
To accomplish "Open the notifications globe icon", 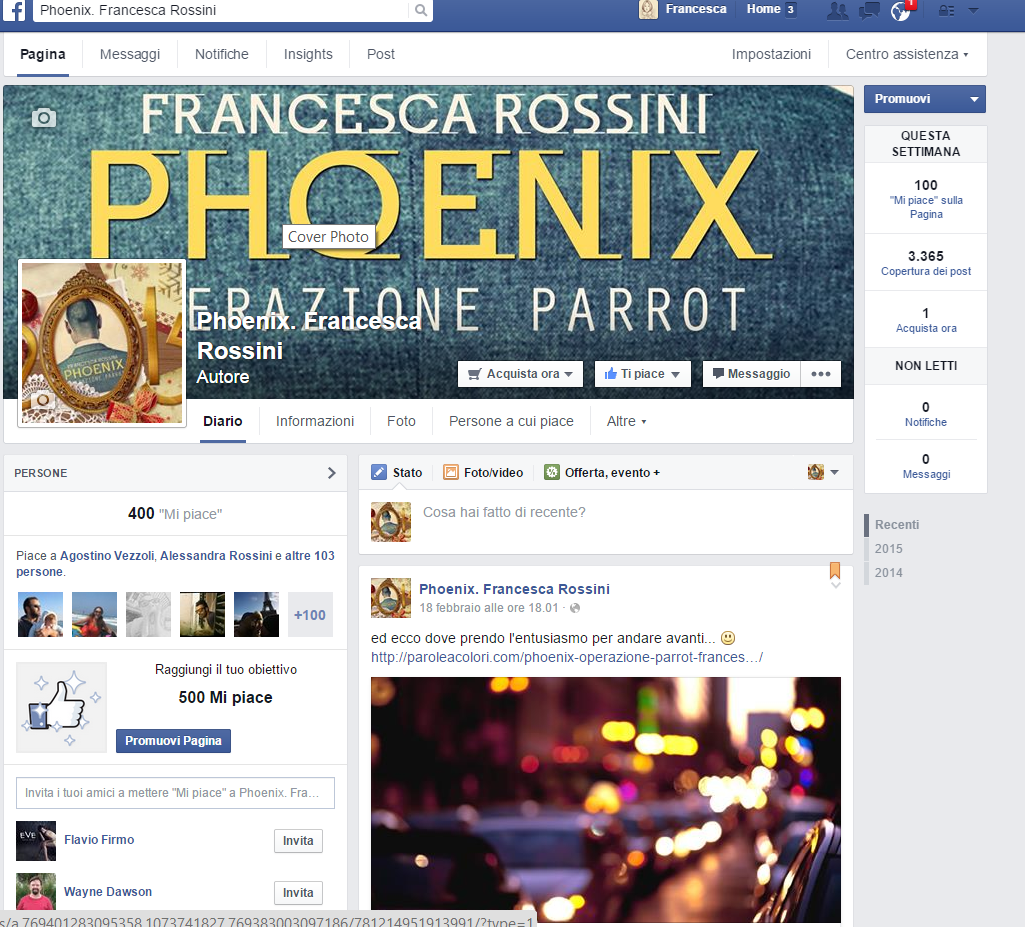I will pos(900,11).
